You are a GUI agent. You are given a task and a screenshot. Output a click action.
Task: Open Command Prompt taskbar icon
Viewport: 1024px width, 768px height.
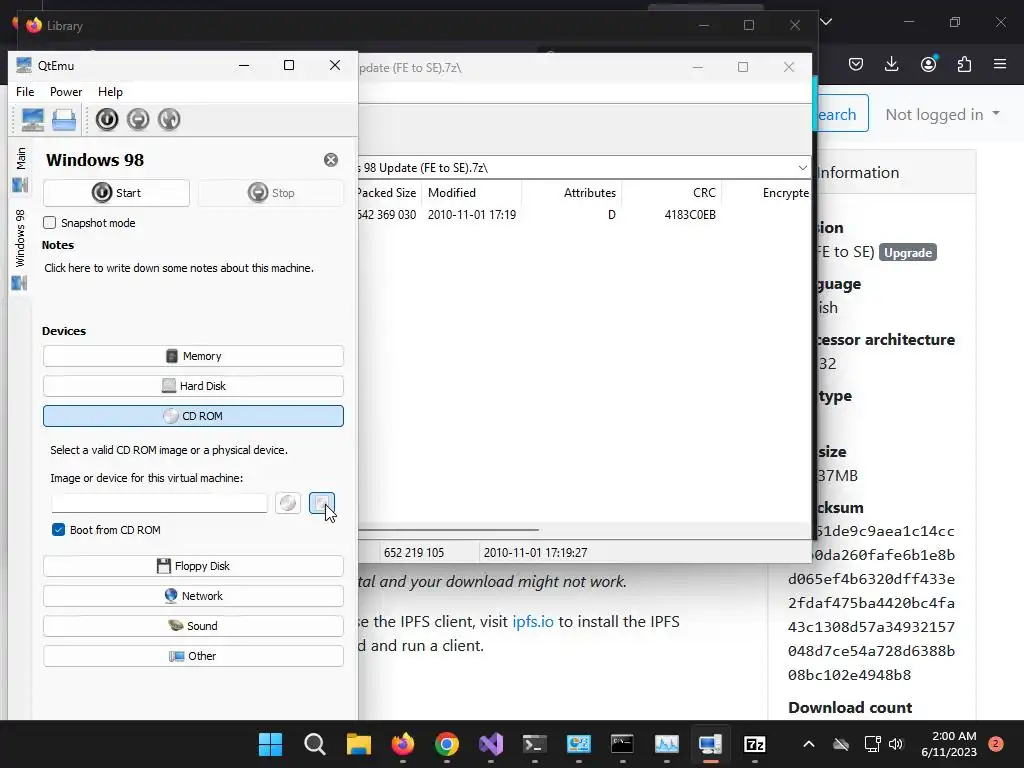[622, 744]
